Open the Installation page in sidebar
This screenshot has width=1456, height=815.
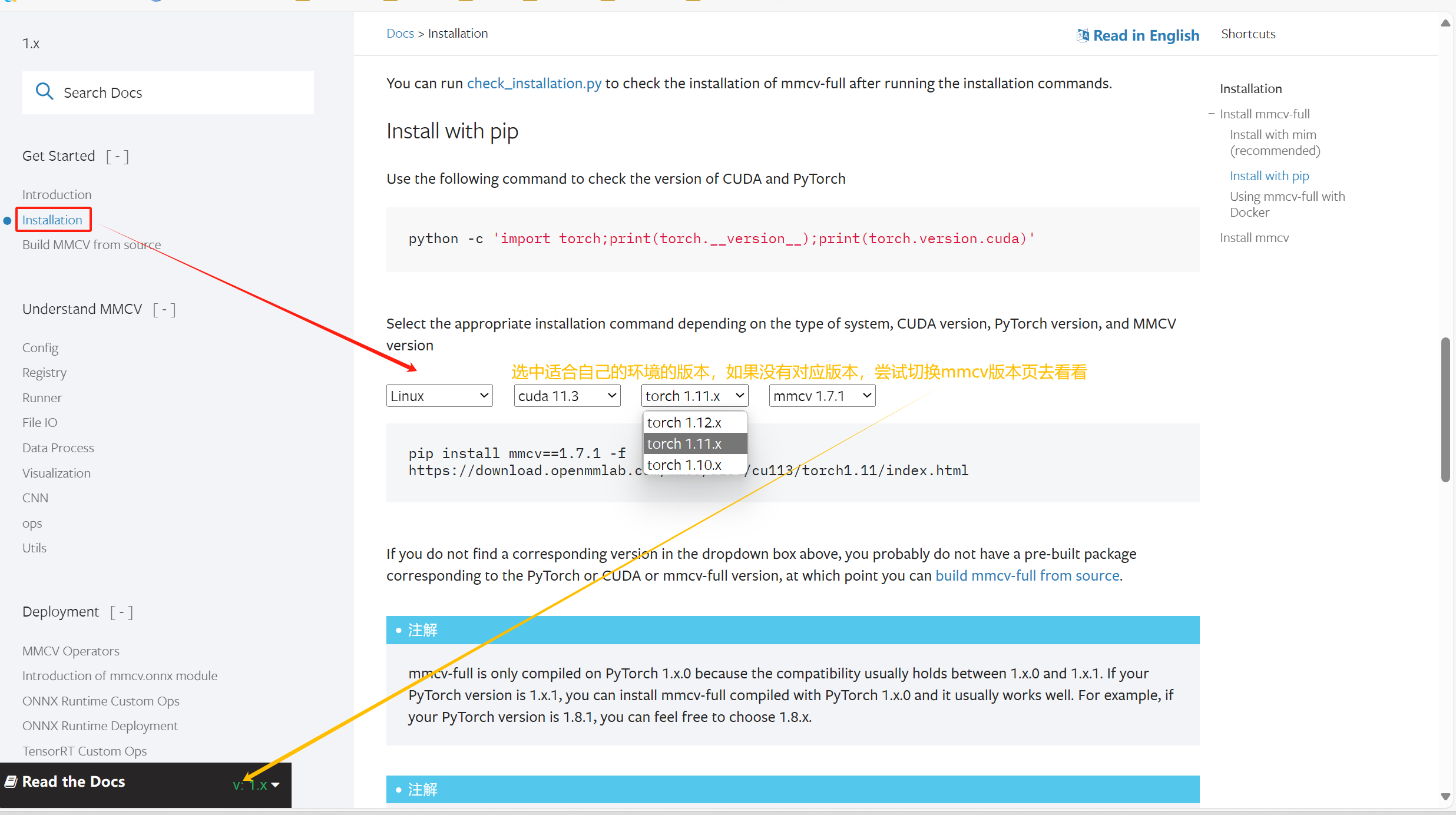click(x=52, y=220)
